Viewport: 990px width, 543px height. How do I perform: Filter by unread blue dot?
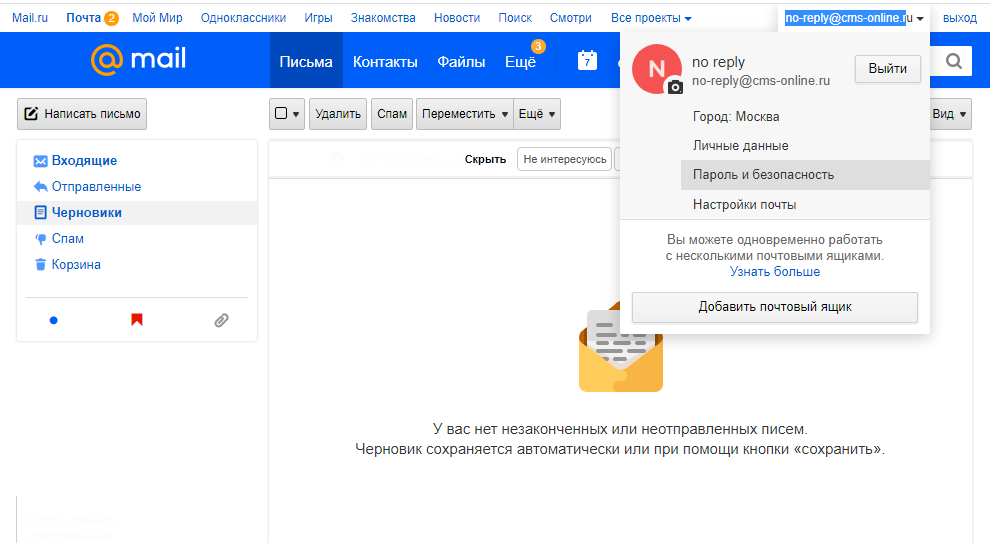[x=54, y=320]
